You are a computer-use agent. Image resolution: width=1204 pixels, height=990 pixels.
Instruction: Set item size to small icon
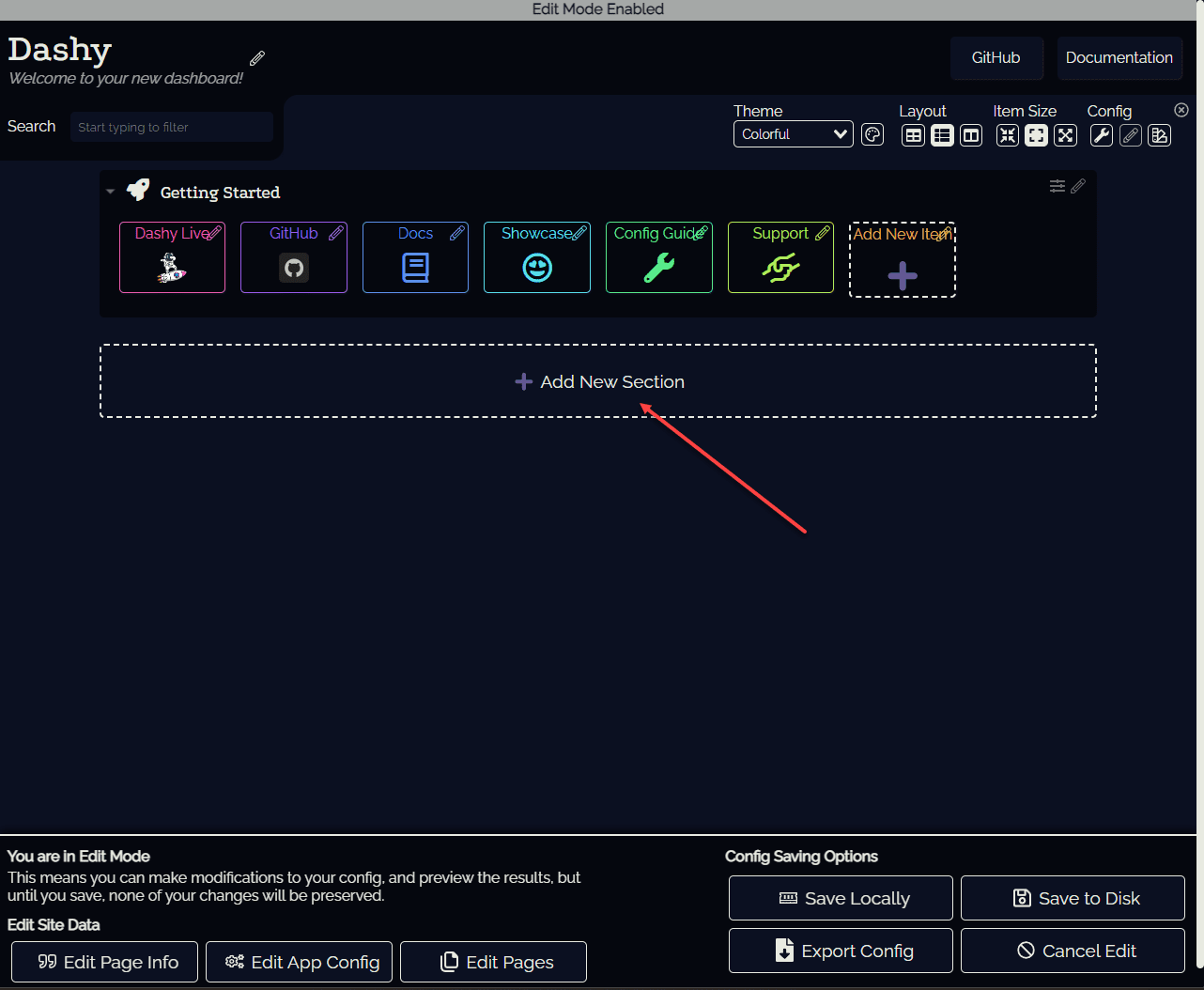pos(1008,135)
